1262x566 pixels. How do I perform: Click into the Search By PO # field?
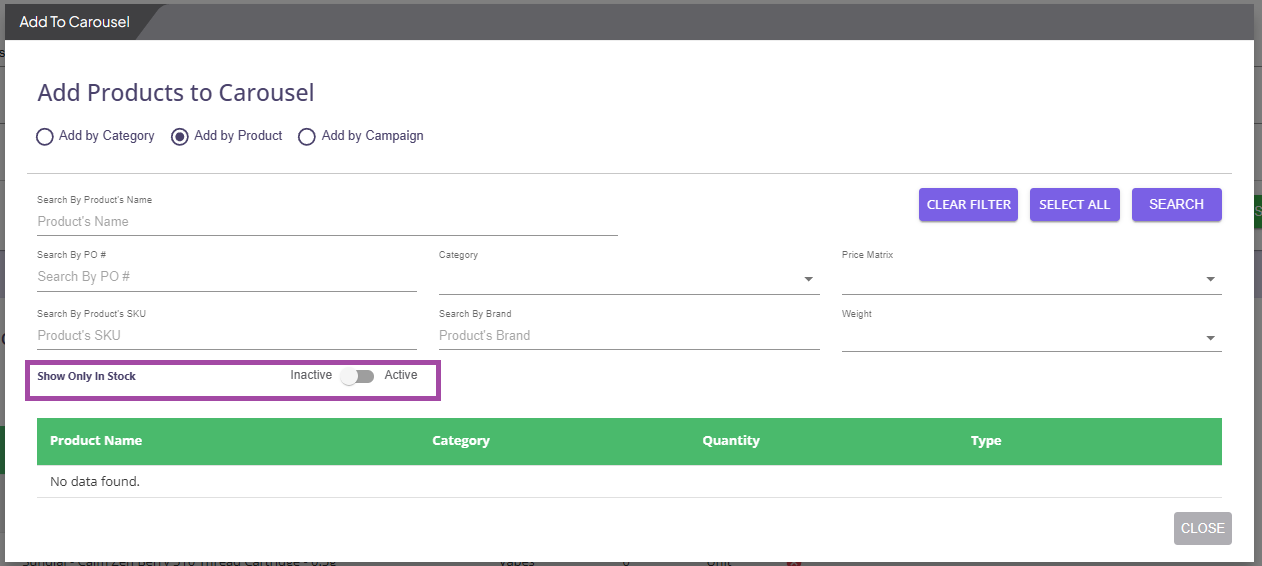[x=226, y=277]
